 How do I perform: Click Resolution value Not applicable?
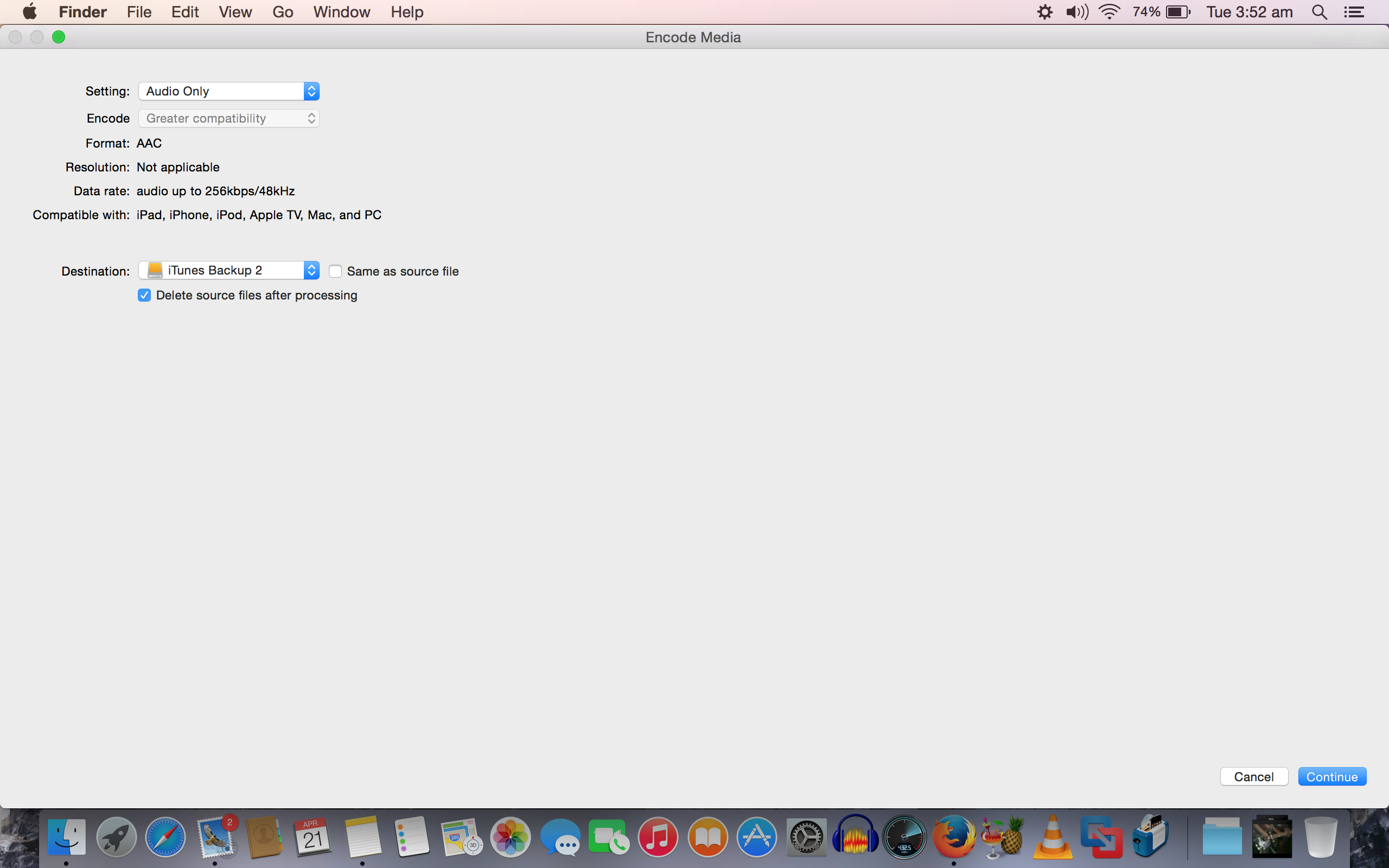(178, 167)
